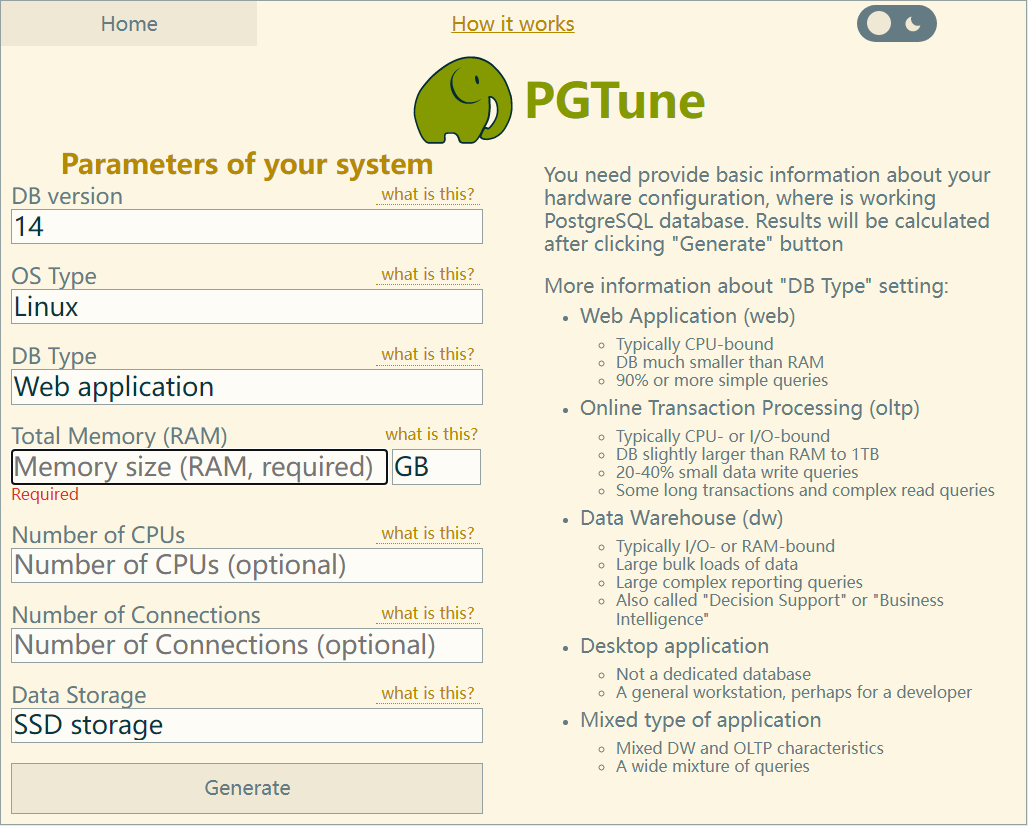Click 'Mixed DW and OLTP characteristics' bullet
This screenshot has height=826, width=1028.
(x=749, y=748)
